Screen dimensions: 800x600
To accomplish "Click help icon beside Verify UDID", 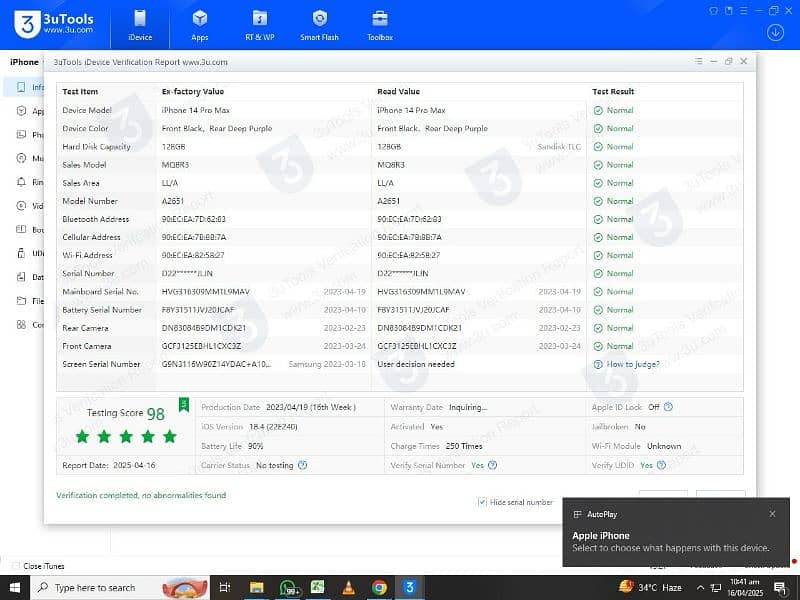I will 661,465.
